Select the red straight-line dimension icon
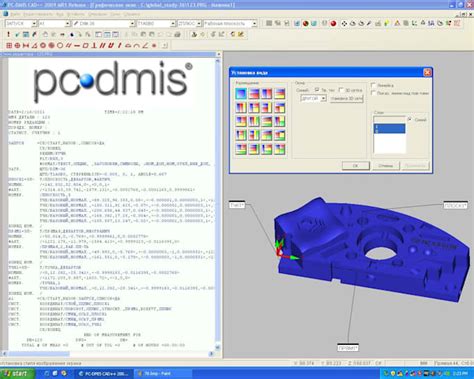This screenshot has width=474, height=379. (x=77, y=45)
